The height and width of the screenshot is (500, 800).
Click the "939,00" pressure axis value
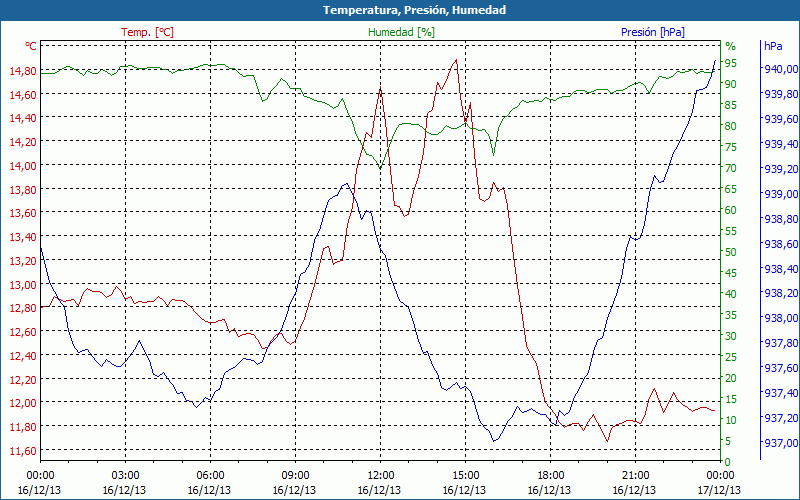tap(780, 194)
